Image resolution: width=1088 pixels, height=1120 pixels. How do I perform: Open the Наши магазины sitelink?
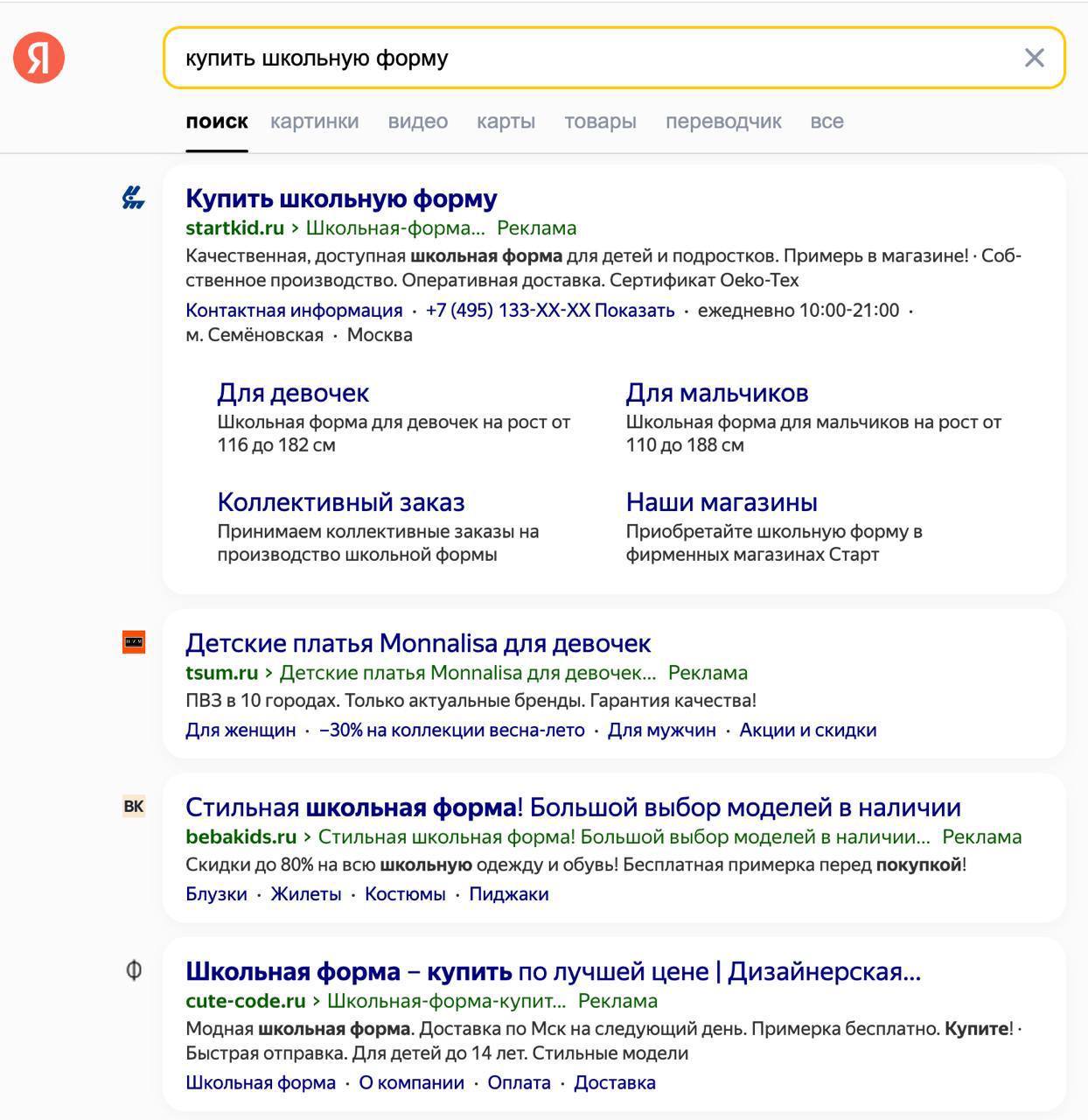tap(722, 501)
